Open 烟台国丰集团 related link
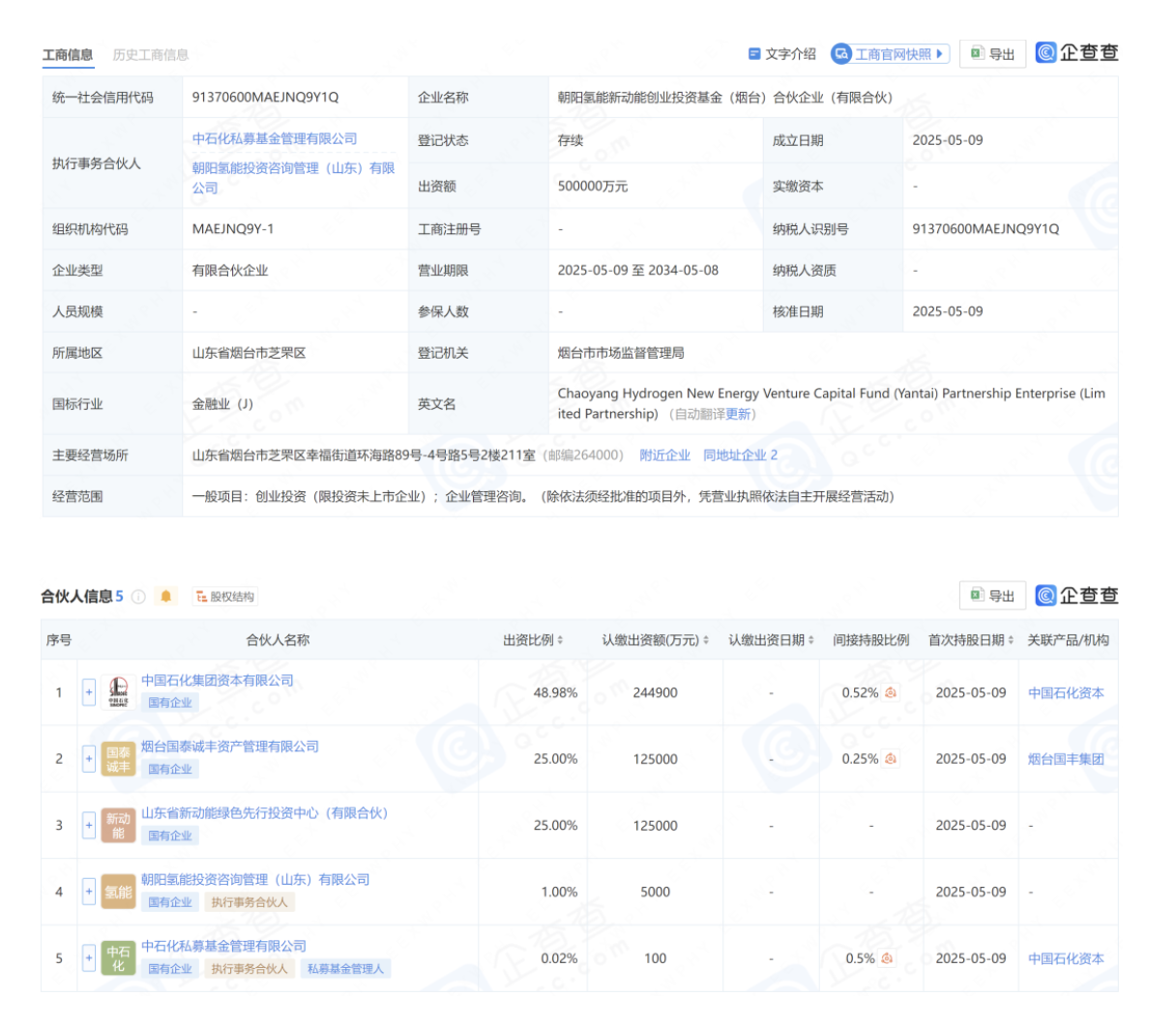Viewport: 1176px width, 1027px height. (x=1066, y=759)
